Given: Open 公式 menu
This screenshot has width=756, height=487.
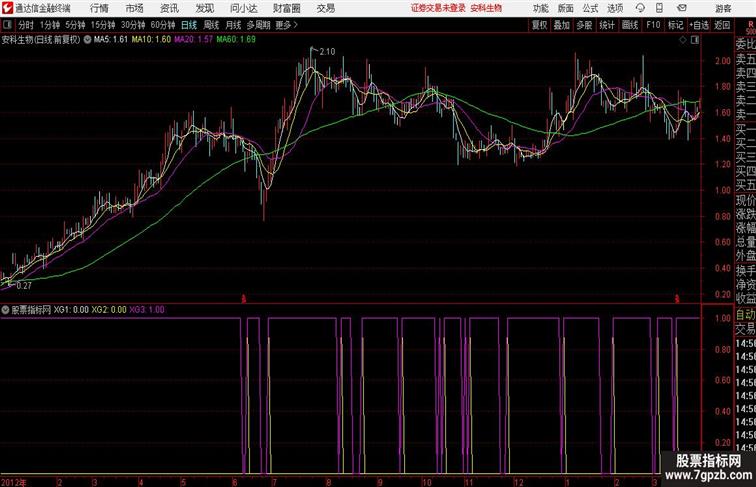Looking at the screenshot, I should pos(591,8).
